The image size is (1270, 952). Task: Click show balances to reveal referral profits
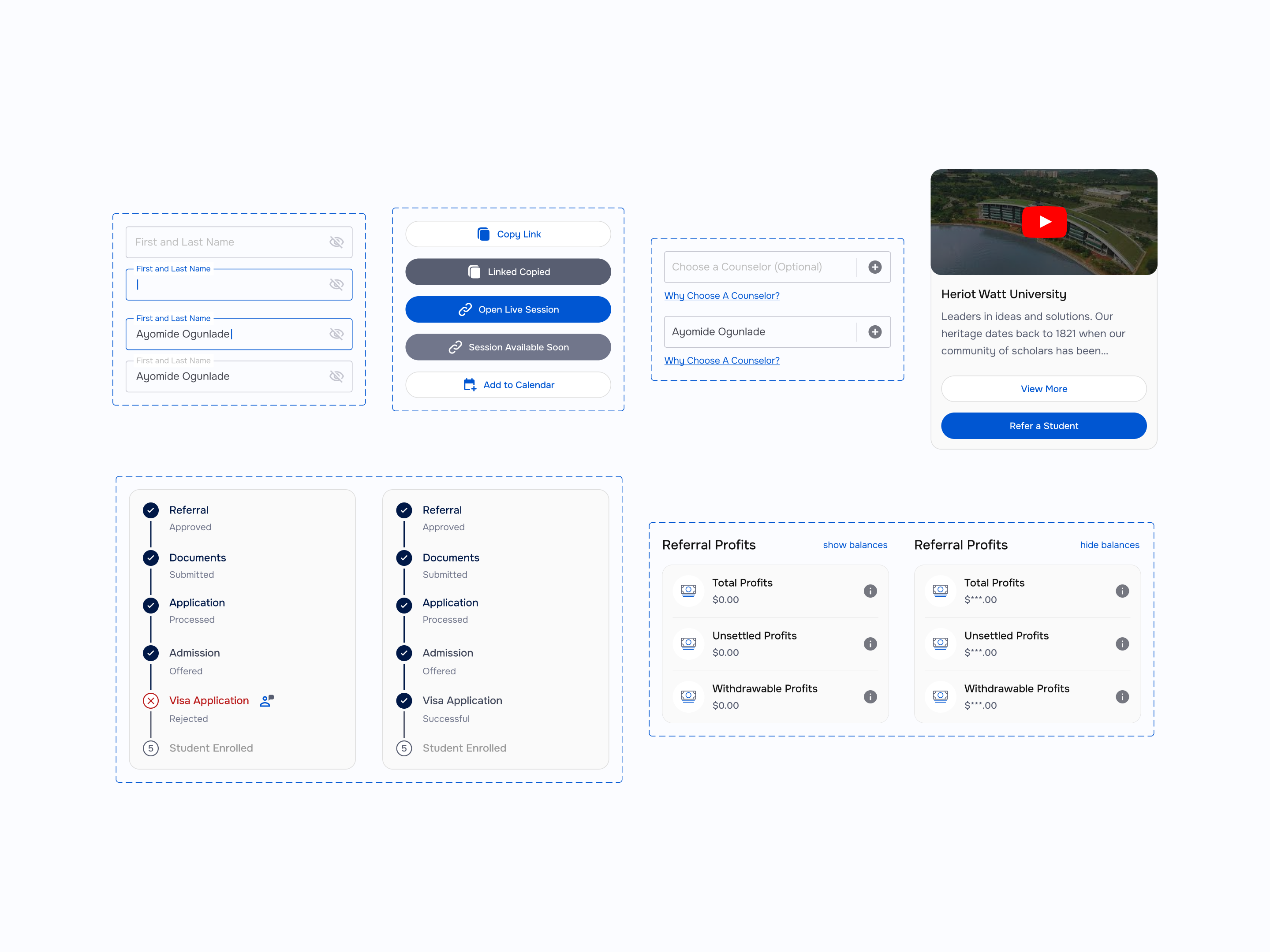coord(854,545)
